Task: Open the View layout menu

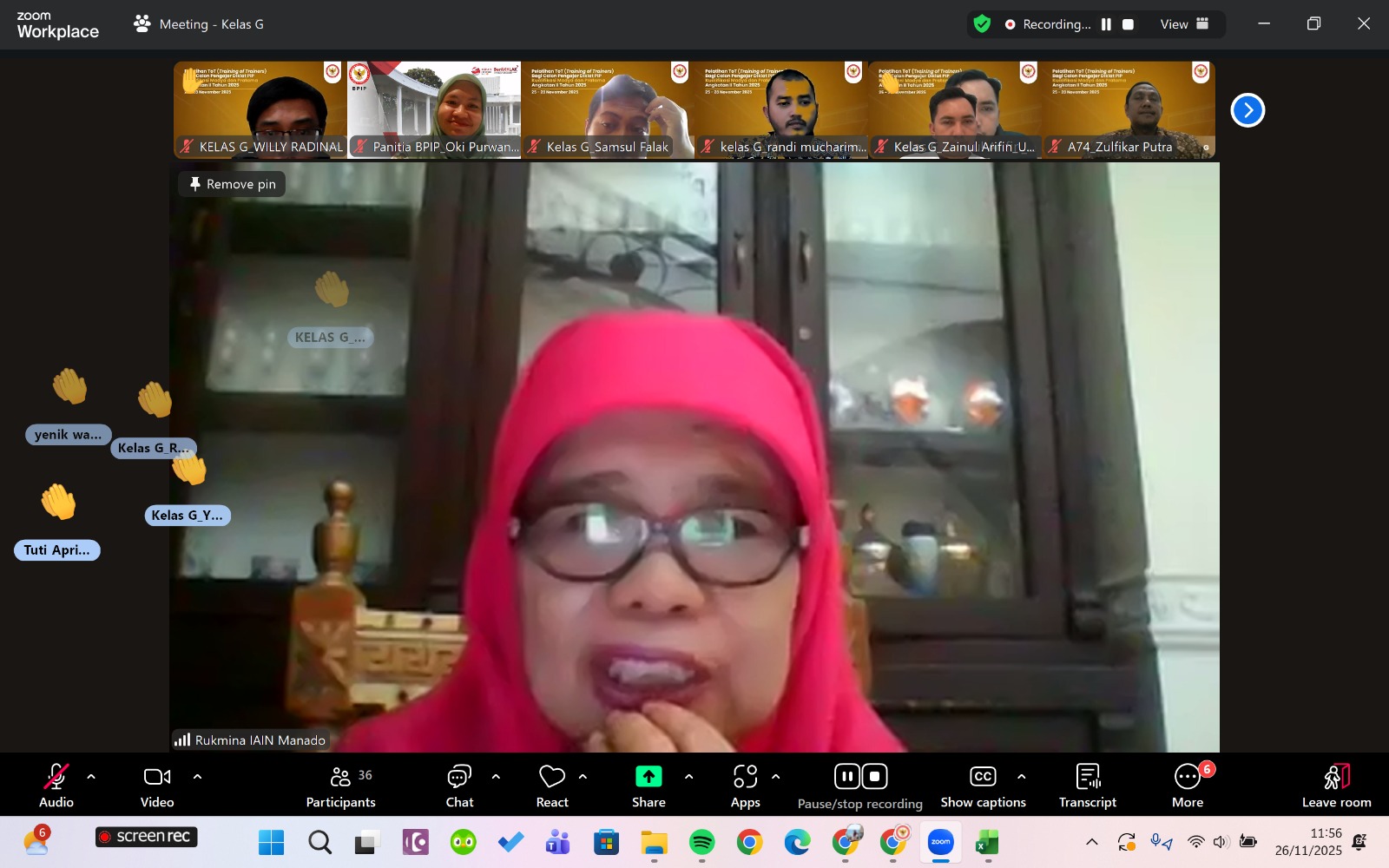Action: [1184, 24]
